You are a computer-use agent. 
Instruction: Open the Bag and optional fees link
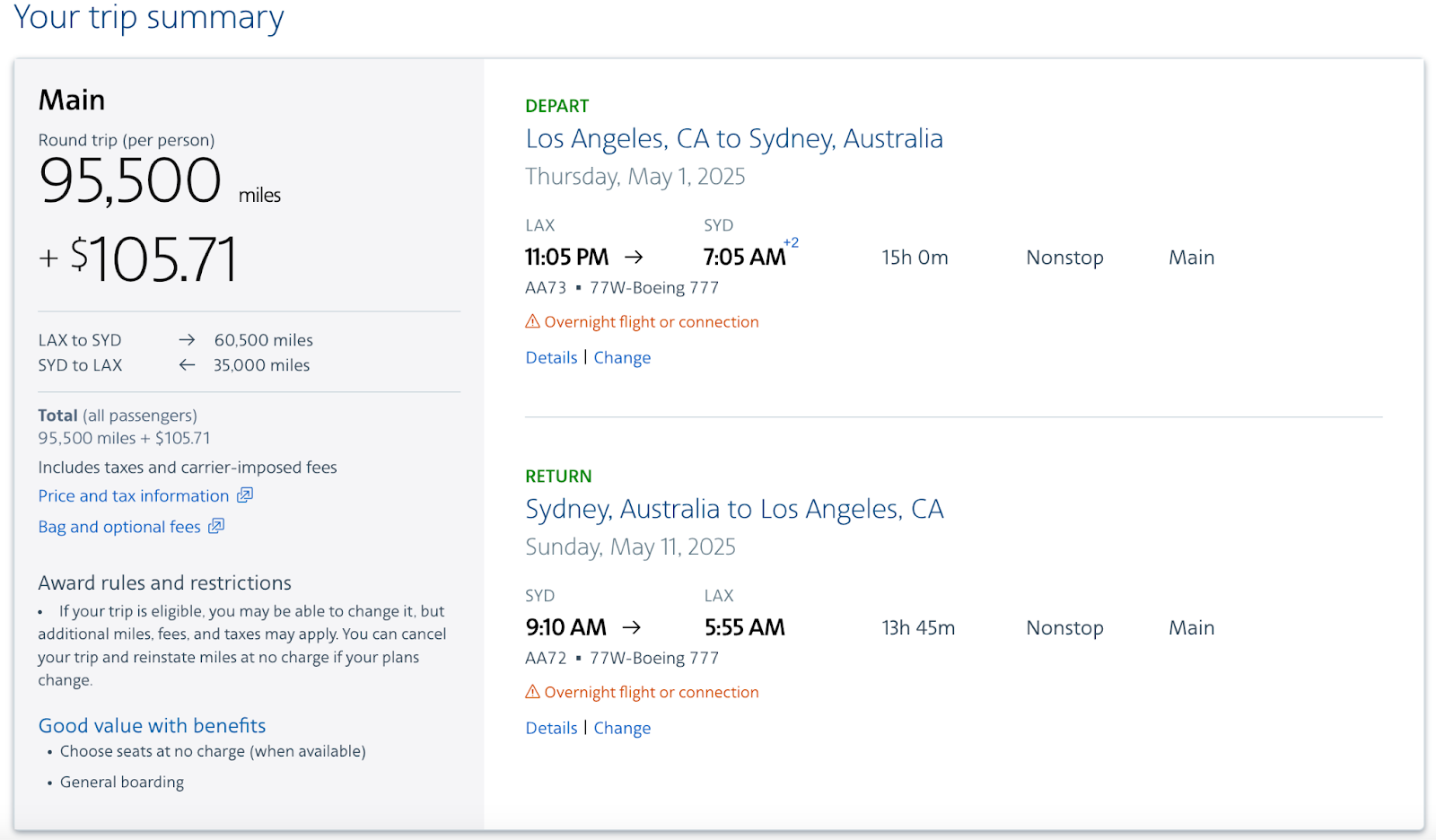coord(119,527)
